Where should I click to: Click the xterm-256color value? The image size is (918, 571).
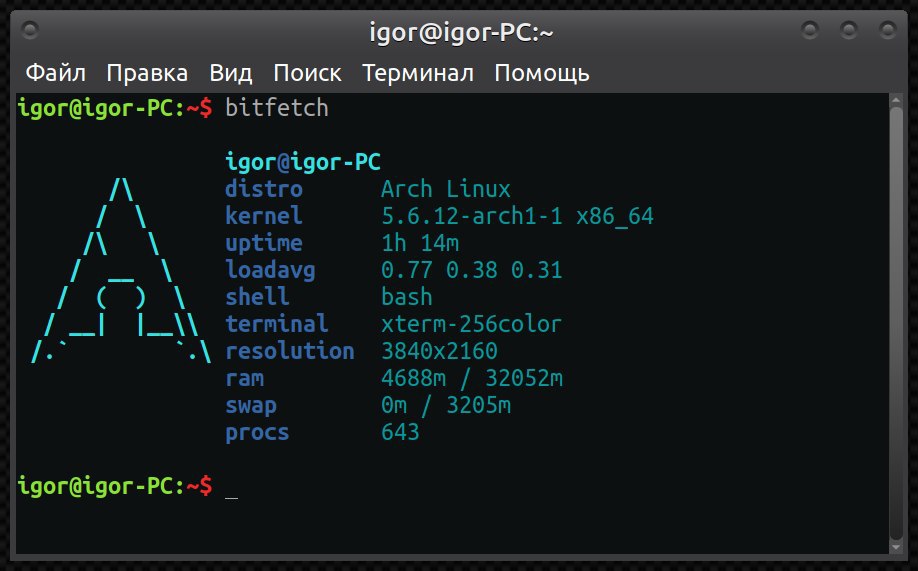pos(472,323)
